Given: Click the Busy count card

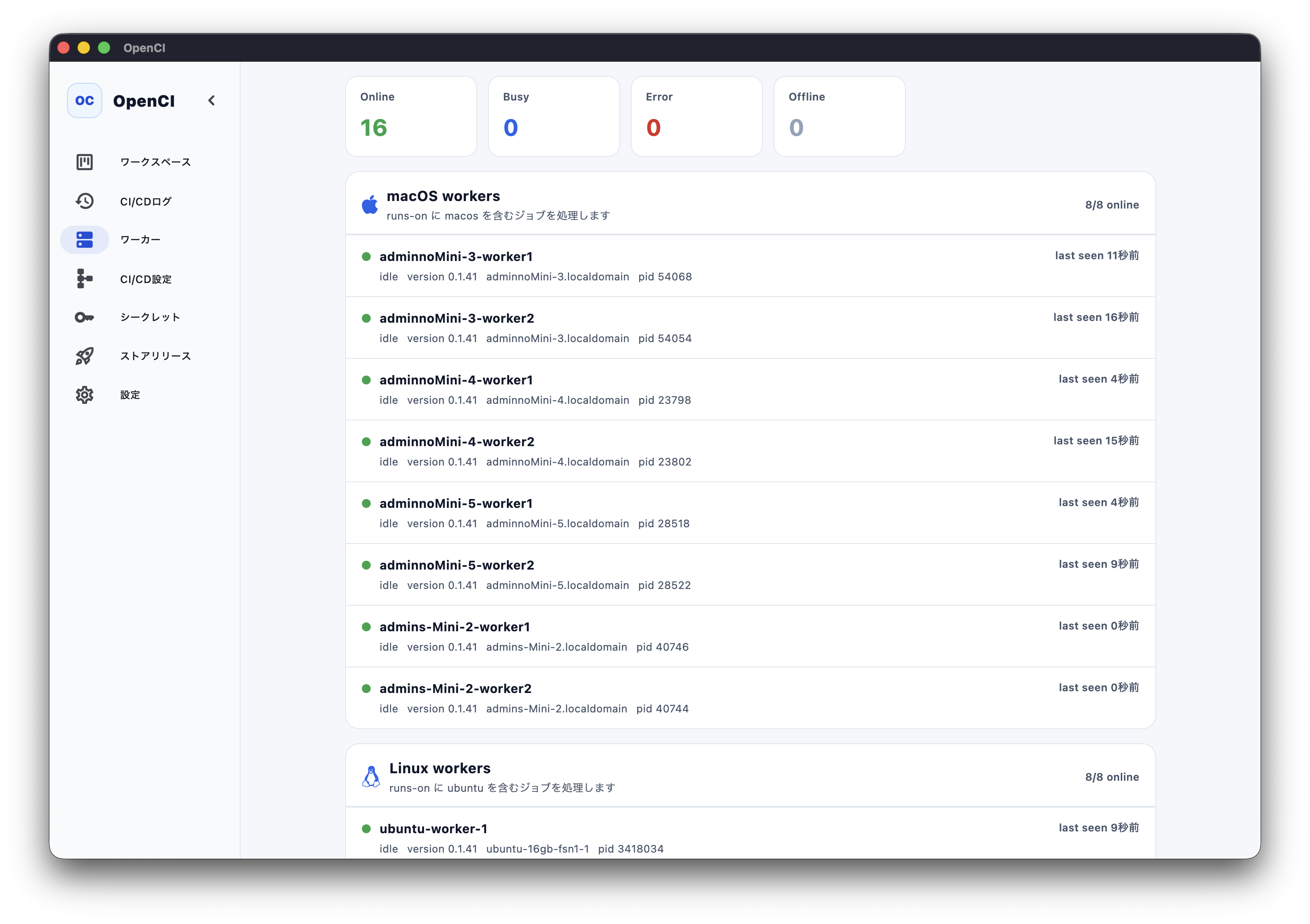Looking at the screenshot, I should point(554,116).
